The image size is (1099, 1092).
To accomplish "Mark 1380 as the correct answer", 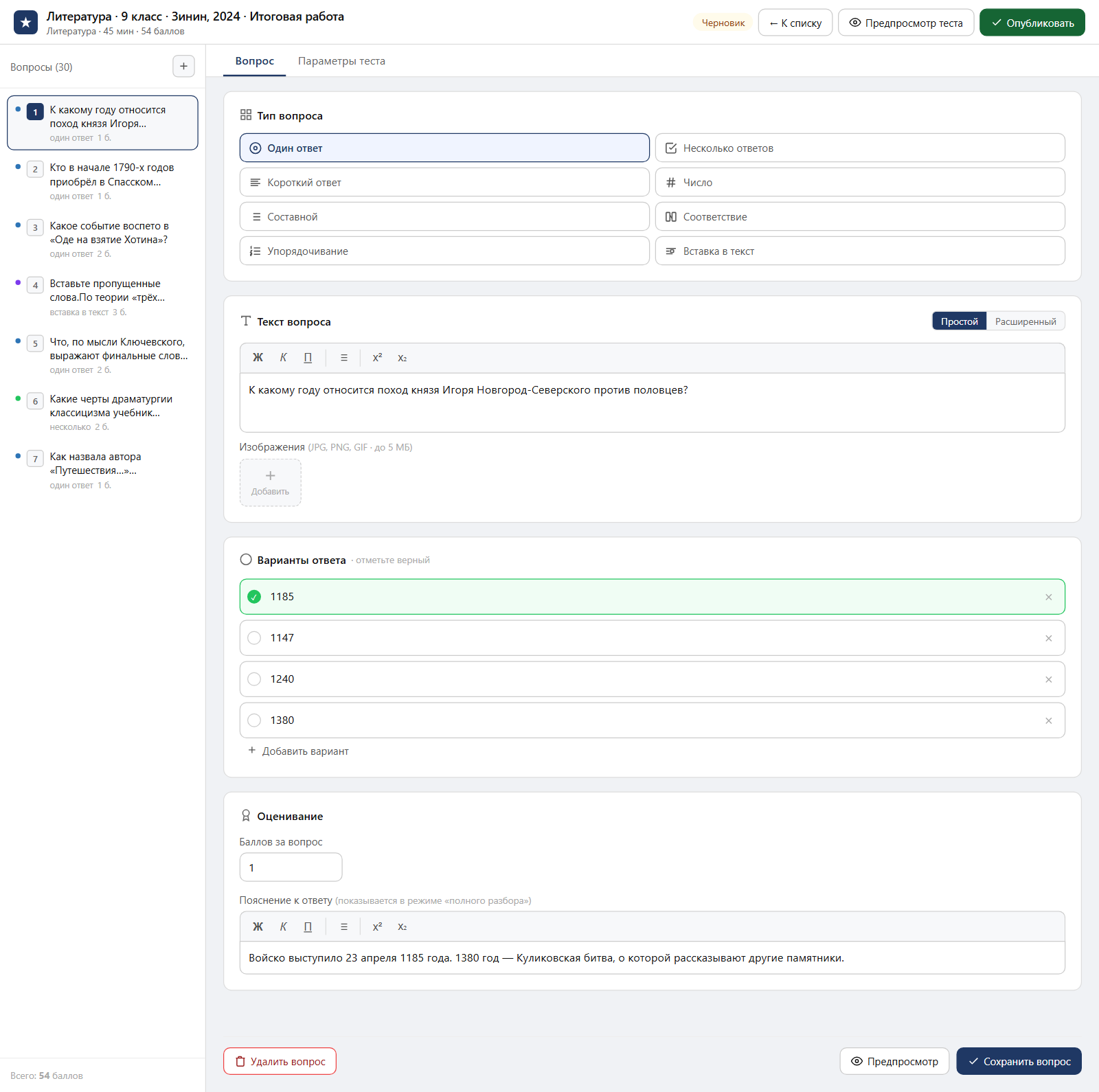I will point(254,720).
